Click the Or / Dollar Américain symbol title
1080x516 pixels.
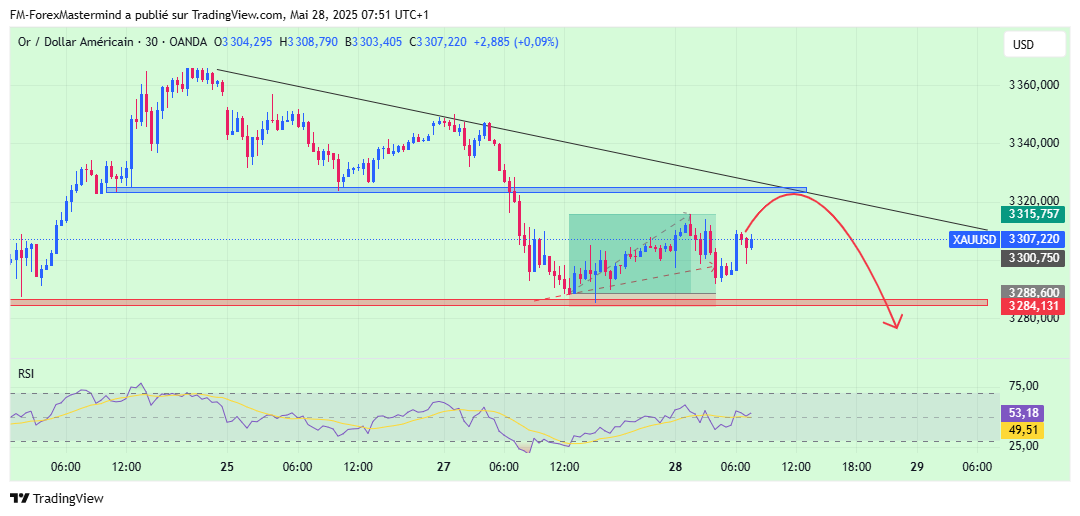[x=75, y=42]
